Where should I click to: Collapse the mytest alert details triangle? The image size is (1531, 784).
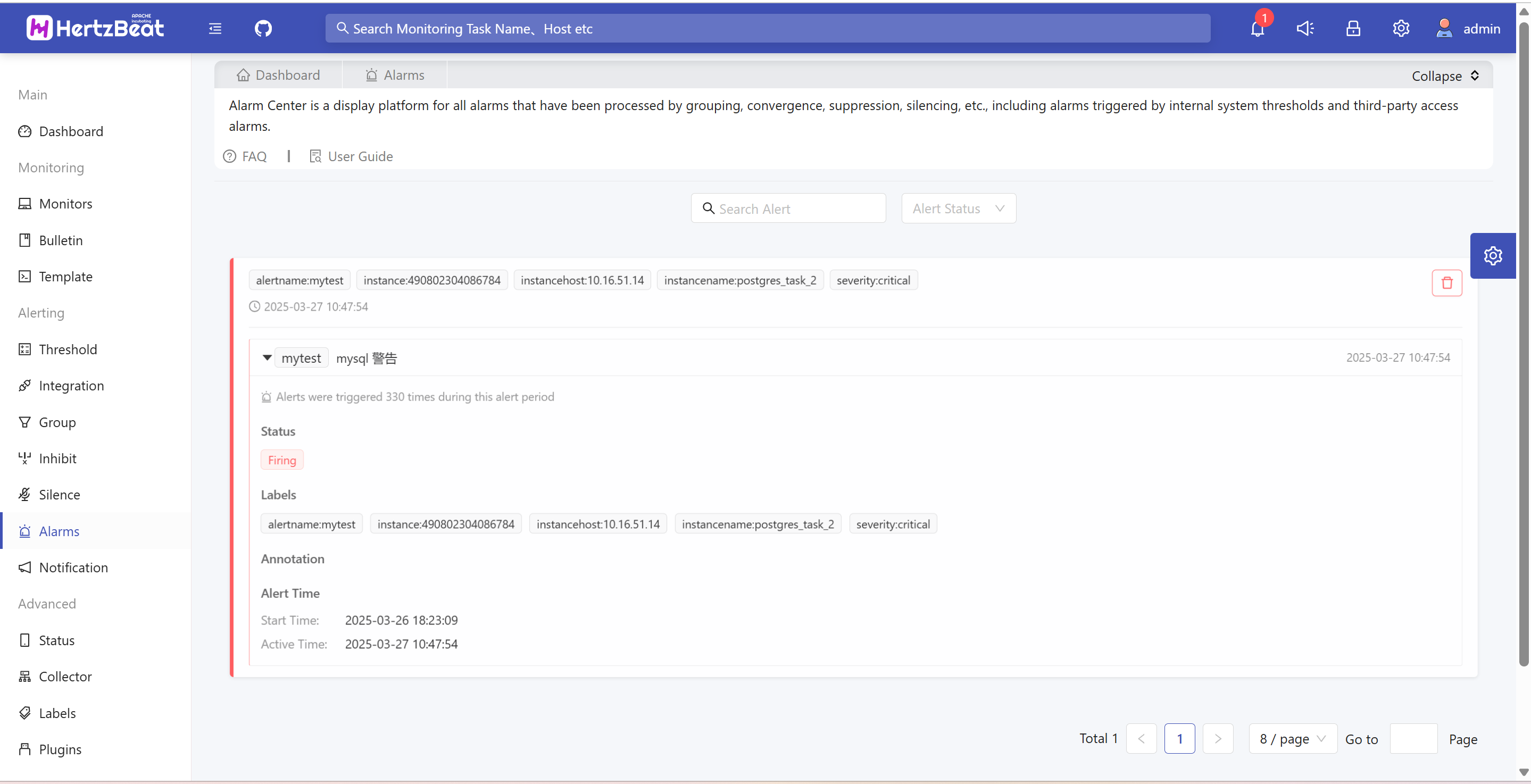267,358
